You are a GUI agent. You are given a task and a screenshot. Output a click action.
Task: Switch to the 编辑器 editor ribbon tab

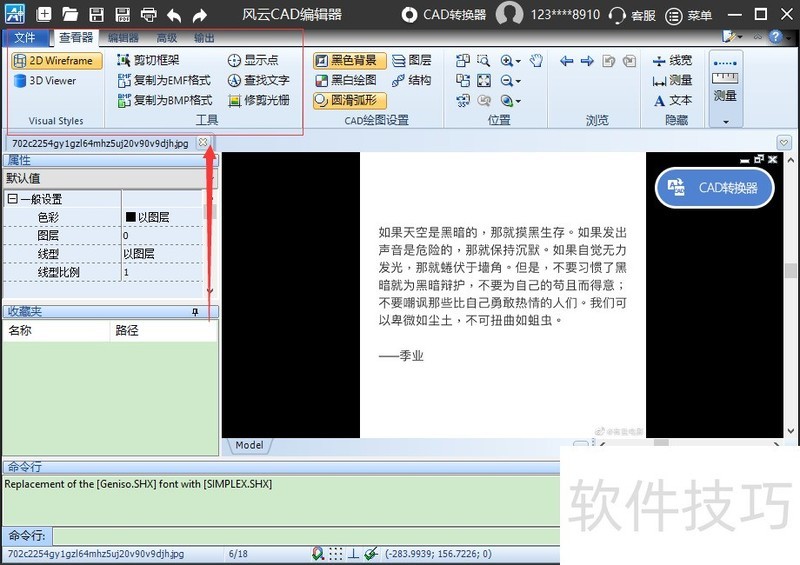pos(123,38)
